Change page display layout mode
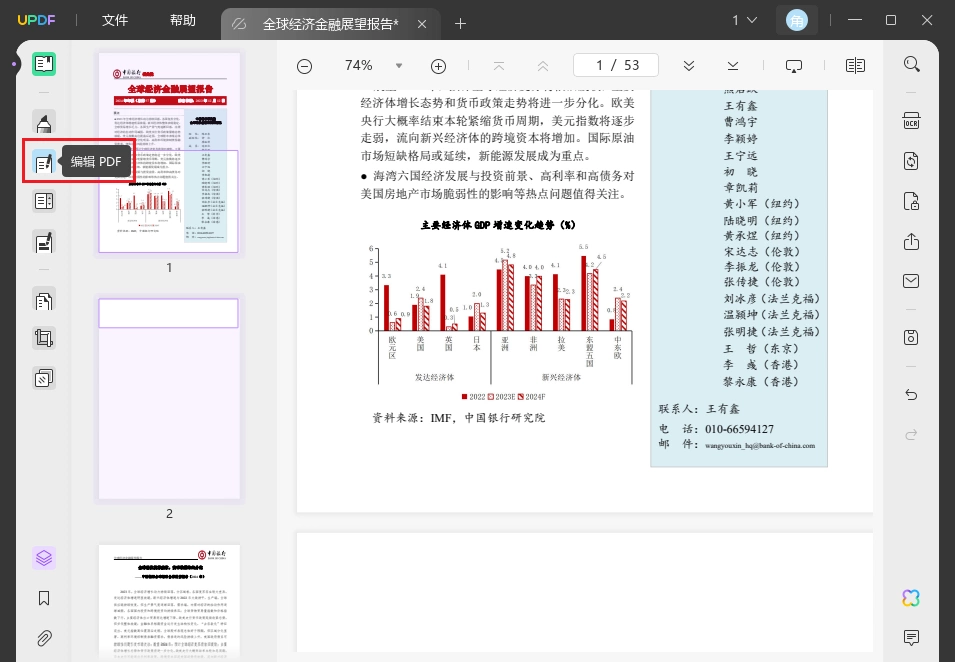 pyautogui.click(x=855, y=66)
